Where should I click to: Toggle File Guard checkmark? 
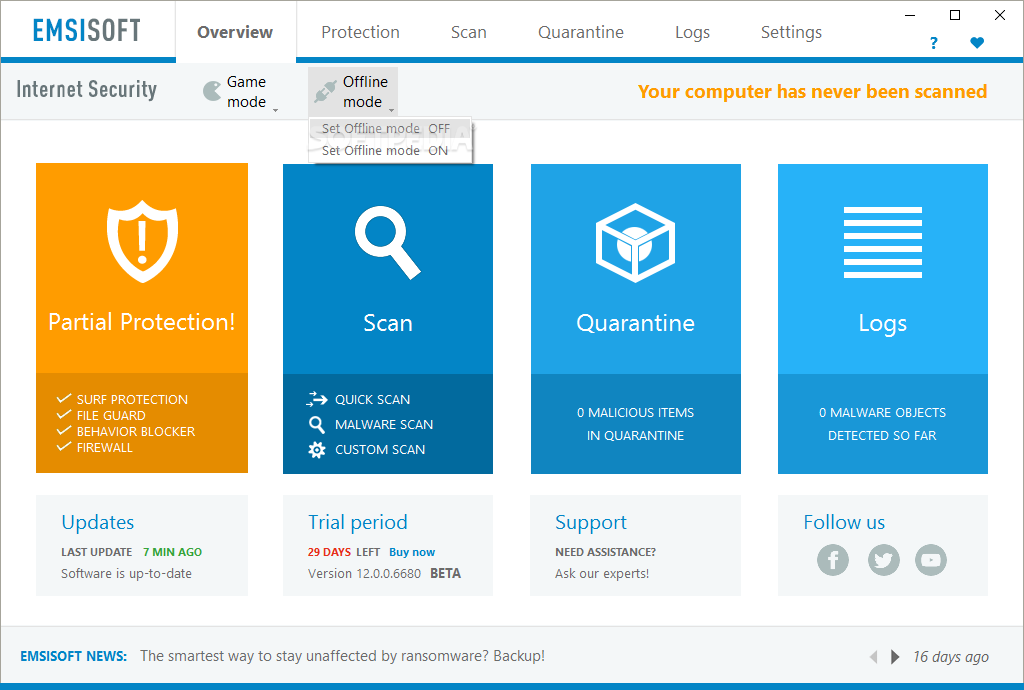tap(64, 415)
